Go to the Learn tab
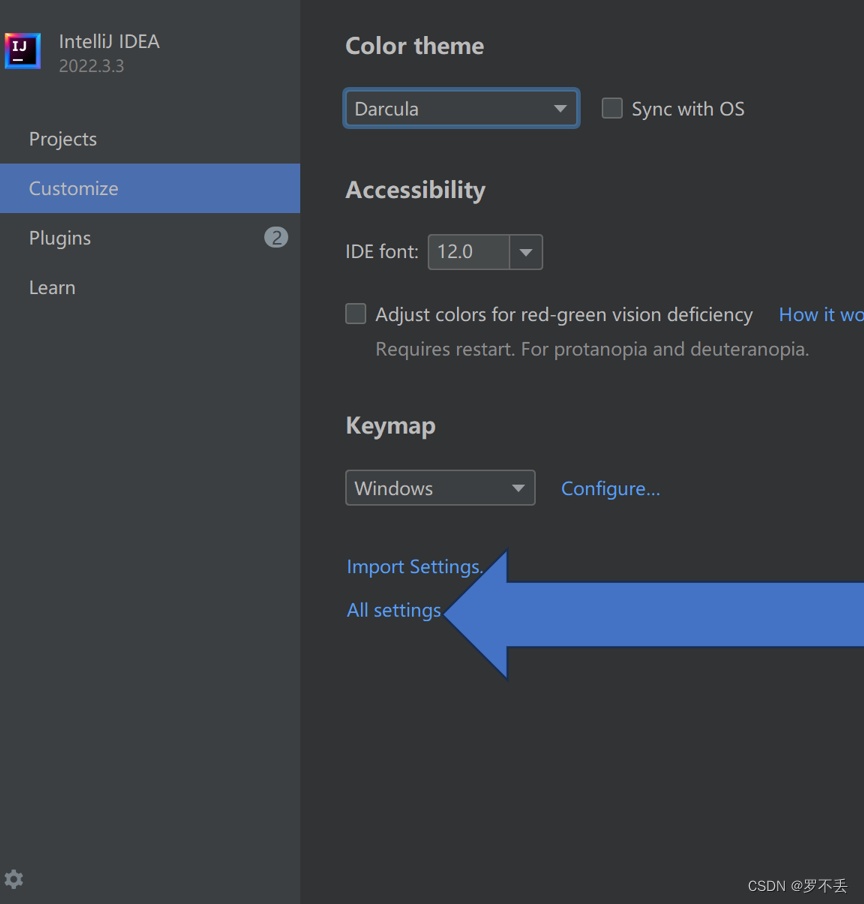The width and height of the screenshot is (864, 904). (150, 288)
